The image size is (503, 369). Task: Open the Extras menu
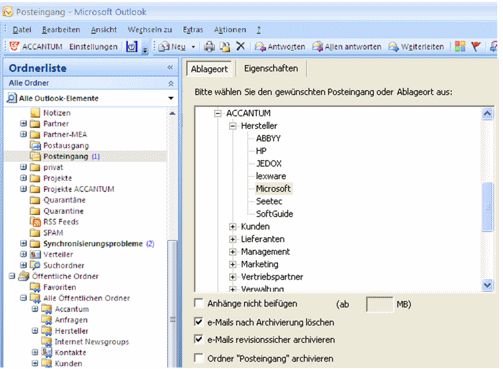(x=193, y=30)
